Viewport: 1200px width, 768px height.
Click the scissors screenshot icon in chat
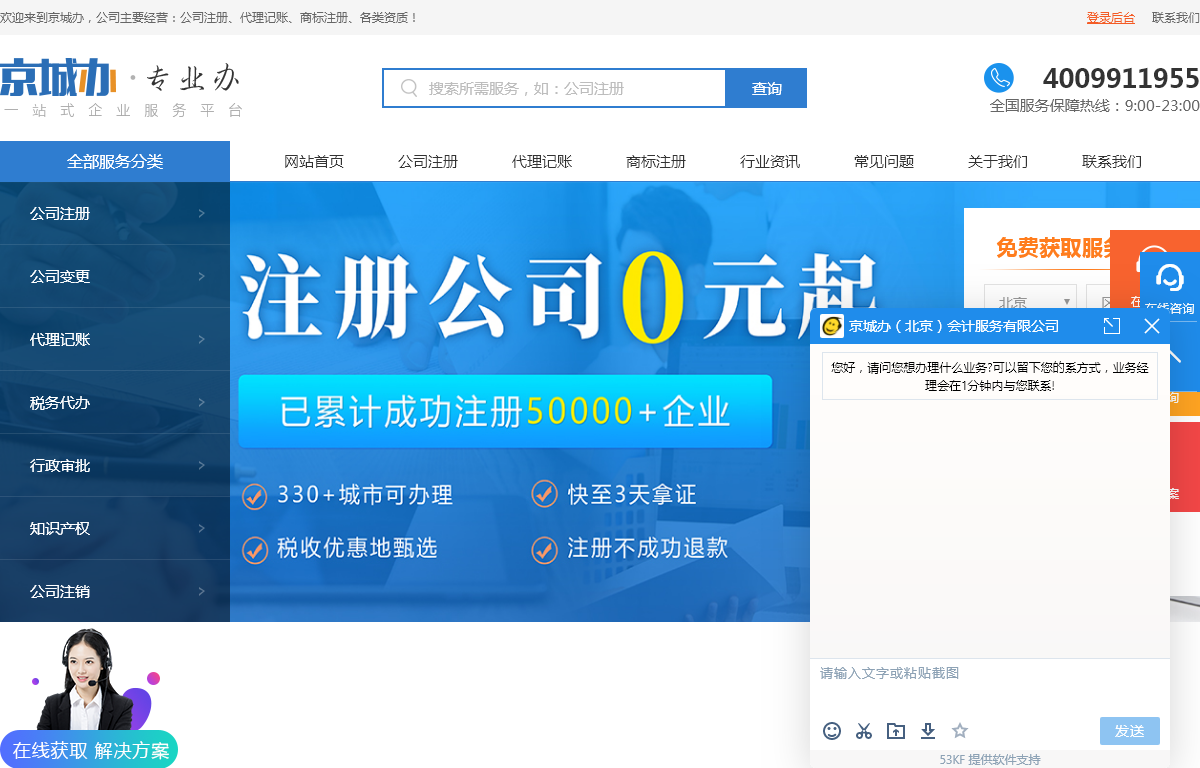pyautogui.click(x=864, y=731)
